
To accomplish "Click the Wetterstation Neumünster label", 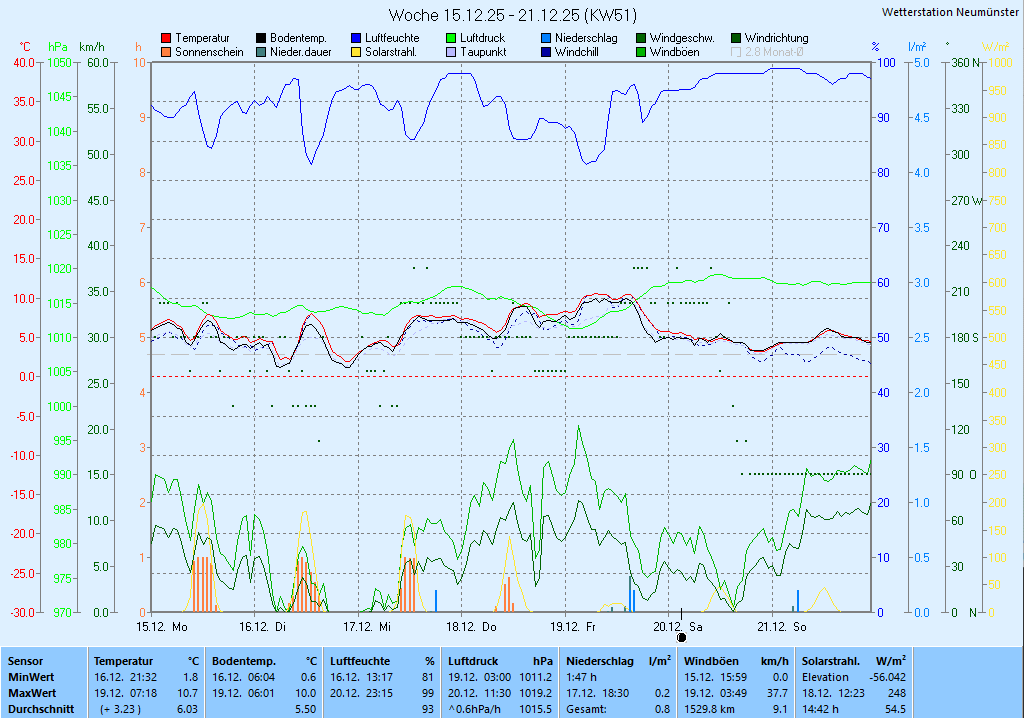I will (950, 12).
